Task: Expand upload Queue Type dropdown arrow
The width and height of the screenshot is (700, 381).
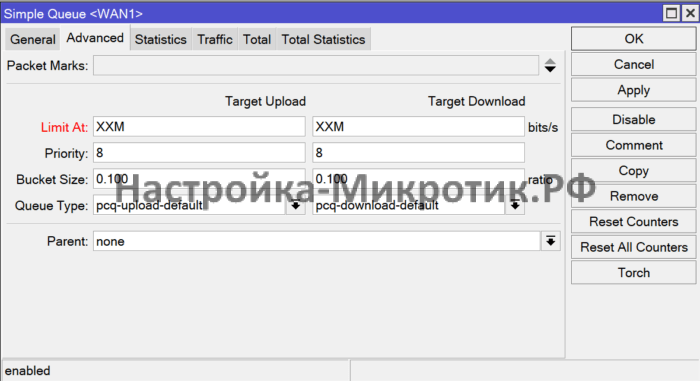Action: (x=296, y=205)
